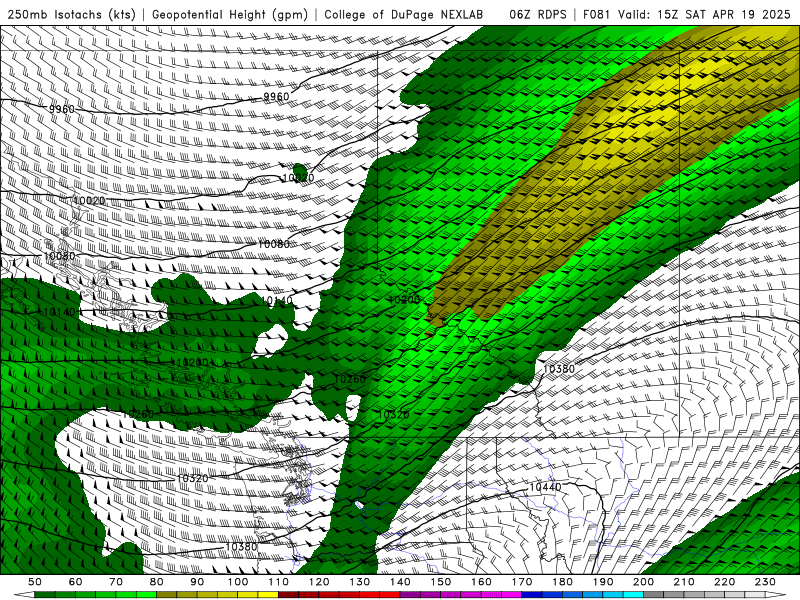Screen dimensions: 800x600
Task: Click the 9960 contour label at top center
Action: point(276,97)
